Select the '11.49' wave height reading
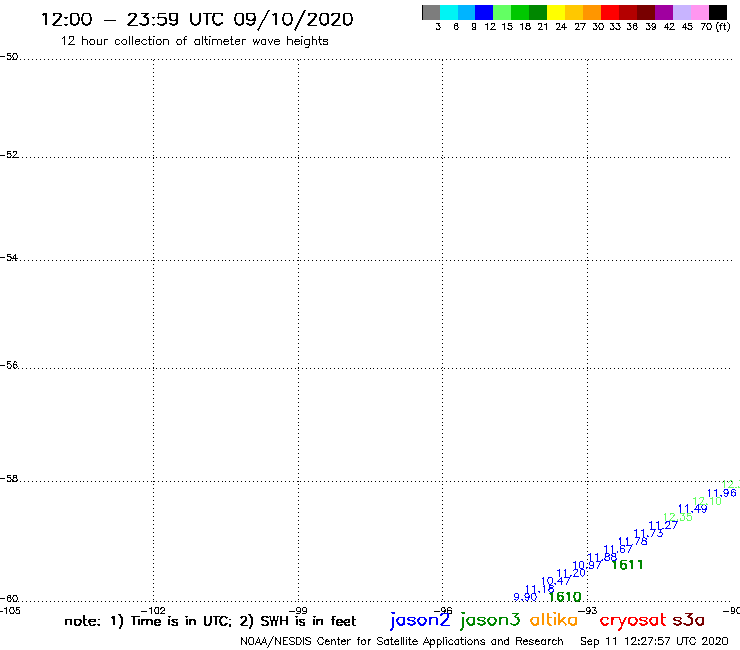The height and width of the screenshot is (650, 740). coord(692,509)
